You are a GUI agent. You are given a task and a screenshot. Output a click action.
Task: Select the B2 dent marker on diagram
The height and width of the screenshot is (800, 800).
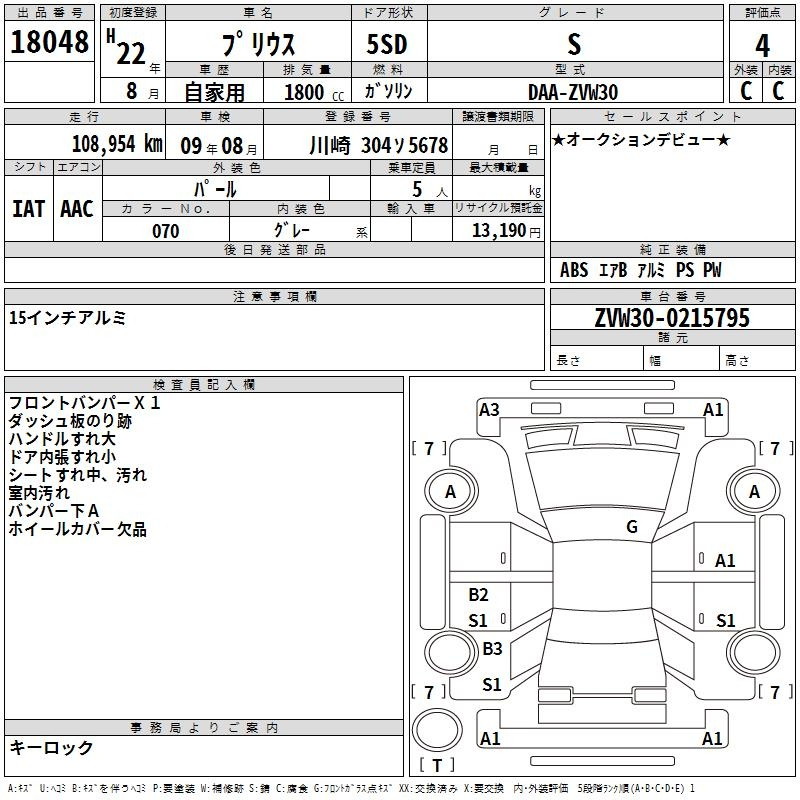478,595
